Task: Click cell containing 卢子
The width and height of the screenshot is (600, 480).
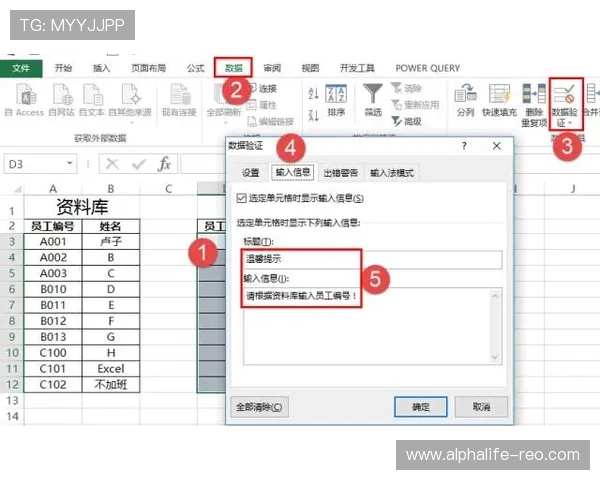Action: click(111, 242)
